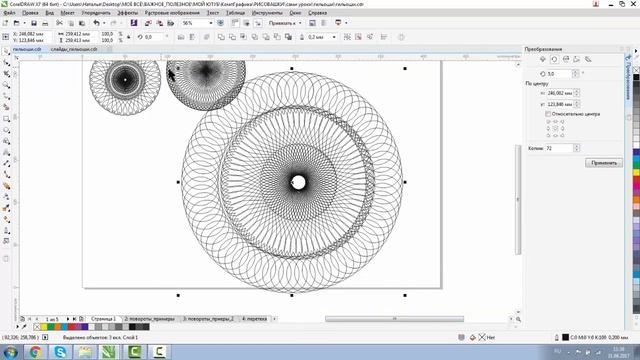Click the Cut scissors icon
This screenshot has width=640, height=360.
60,23
